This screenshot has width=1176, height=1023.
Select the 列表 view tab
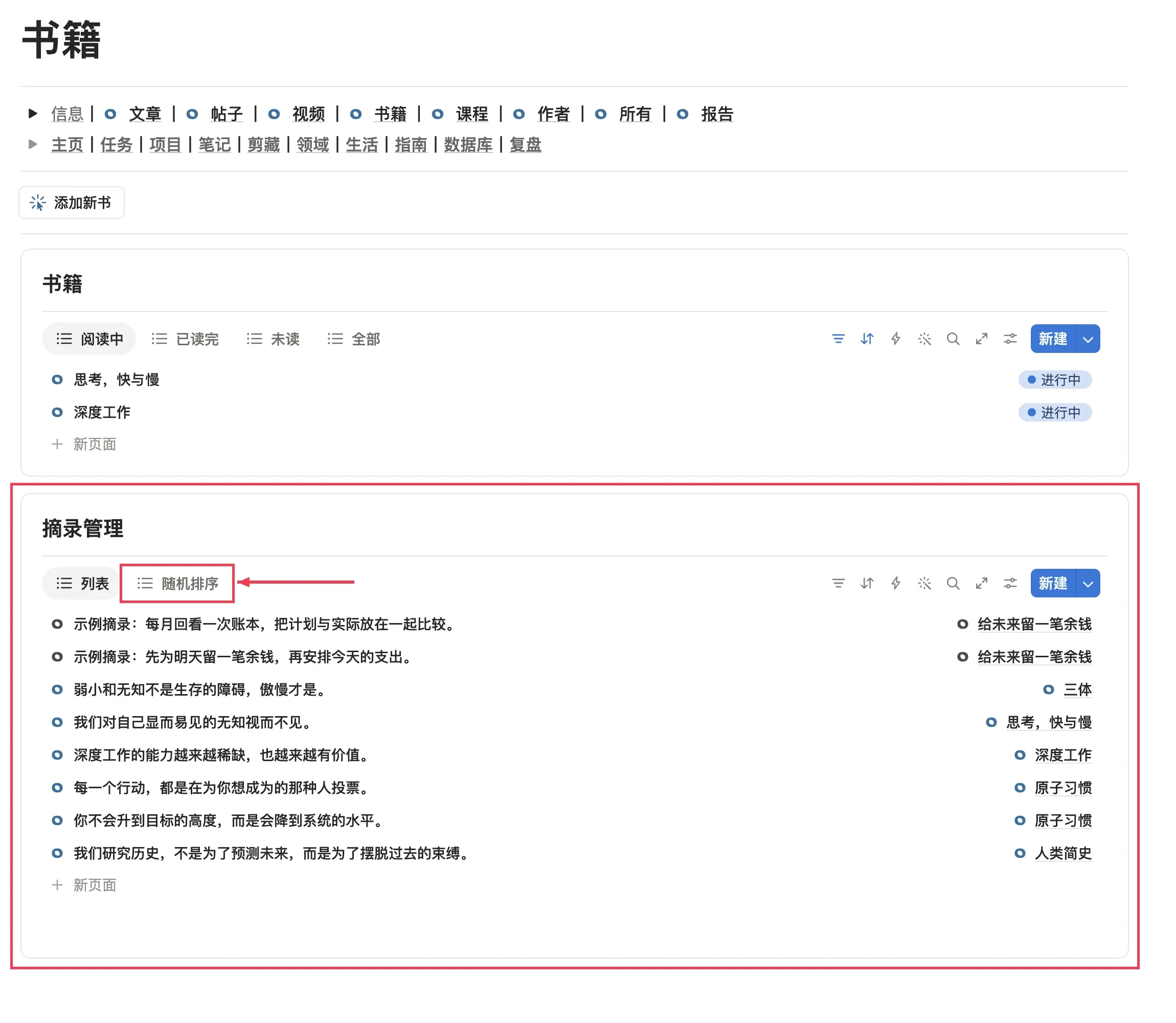(x=82, y=584)
